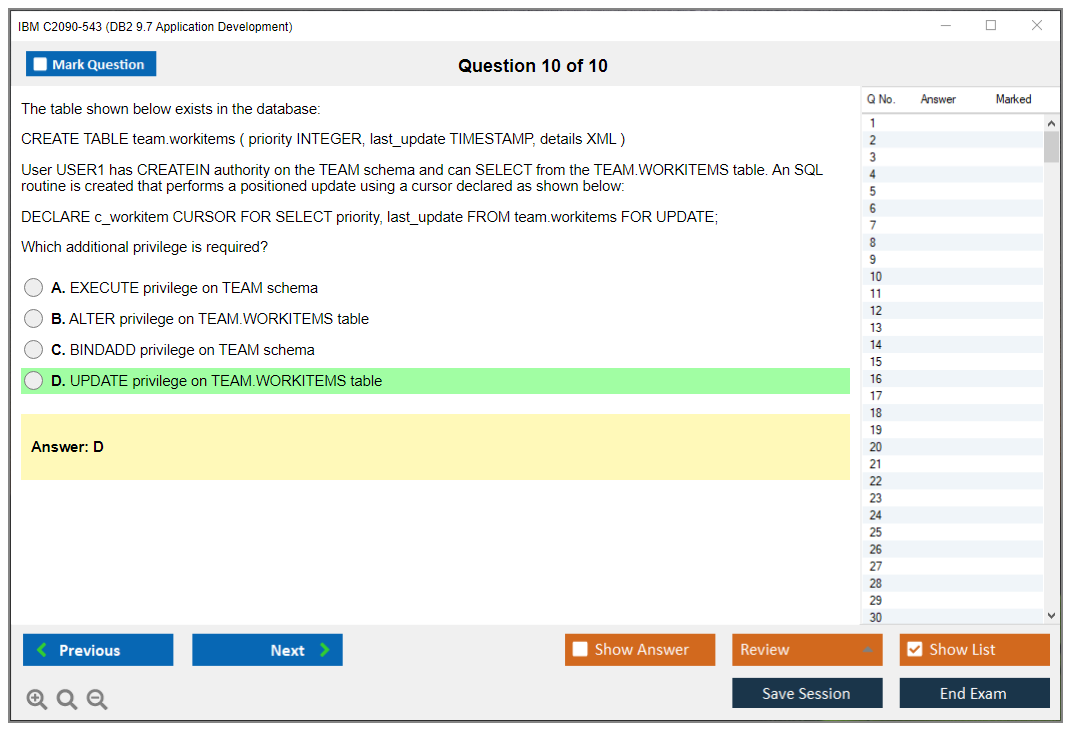
Task: Click the zoom out magnifier icon
Action: click(97, 700)
